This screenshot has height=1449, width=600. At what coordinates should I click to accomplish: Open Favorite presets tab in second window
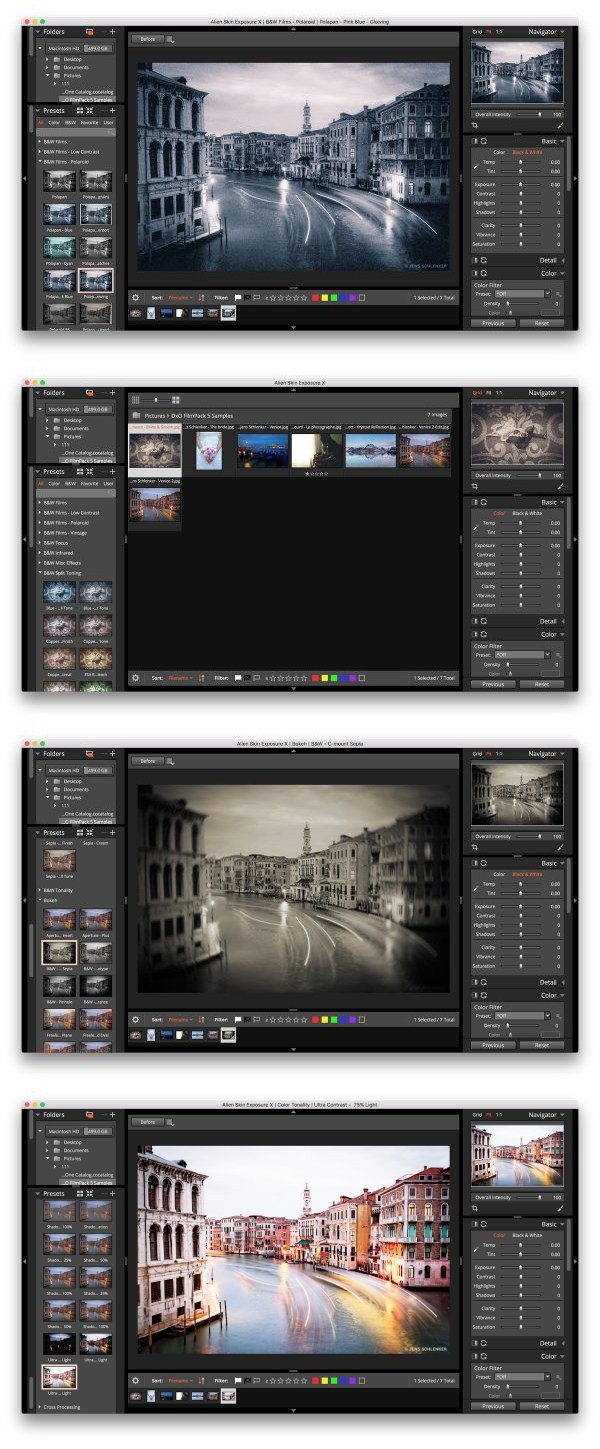click(89, 483)
